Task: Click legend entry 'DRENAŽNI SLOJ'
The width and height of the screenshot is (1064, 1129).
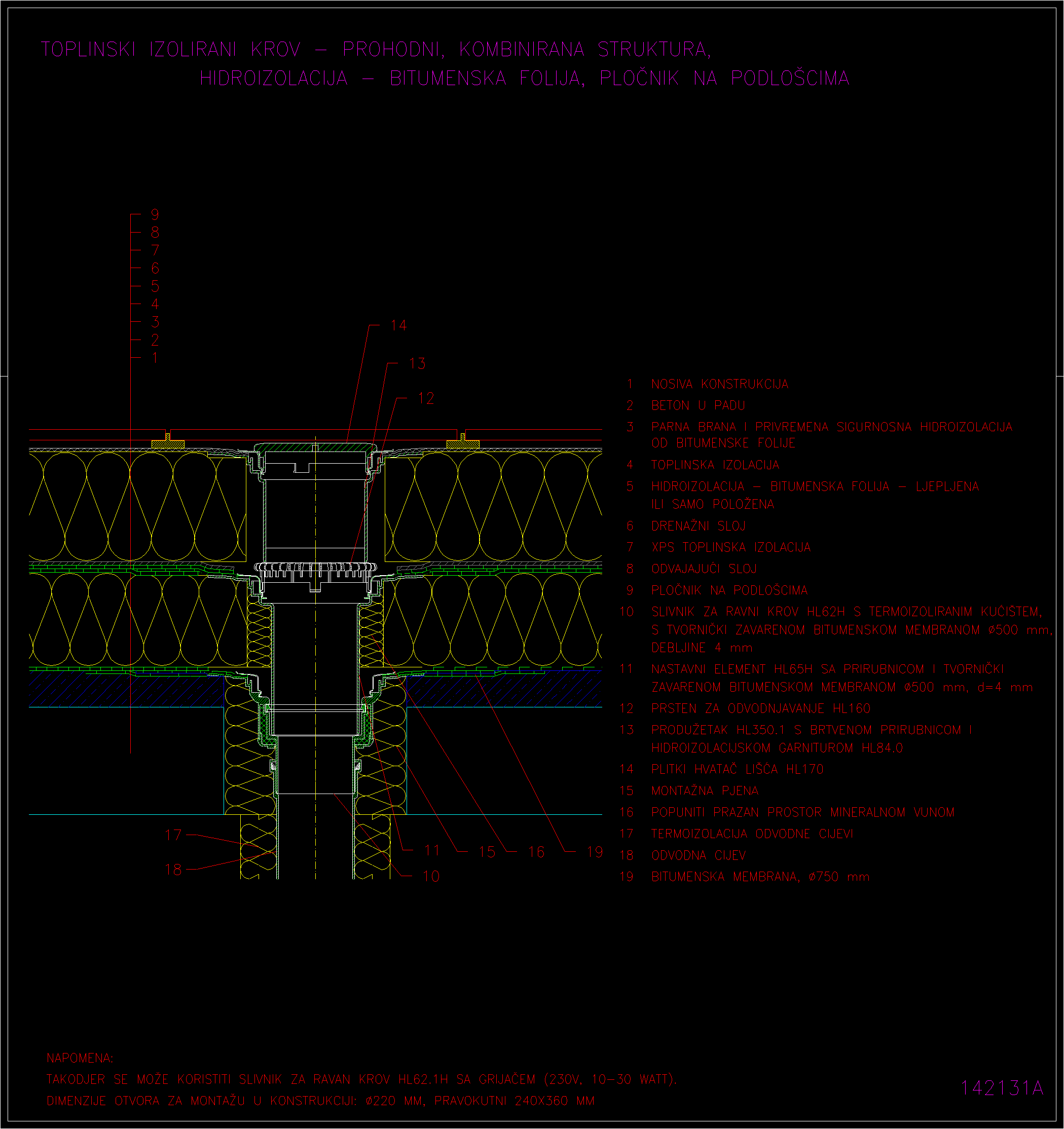Action: tap(698, 526)
